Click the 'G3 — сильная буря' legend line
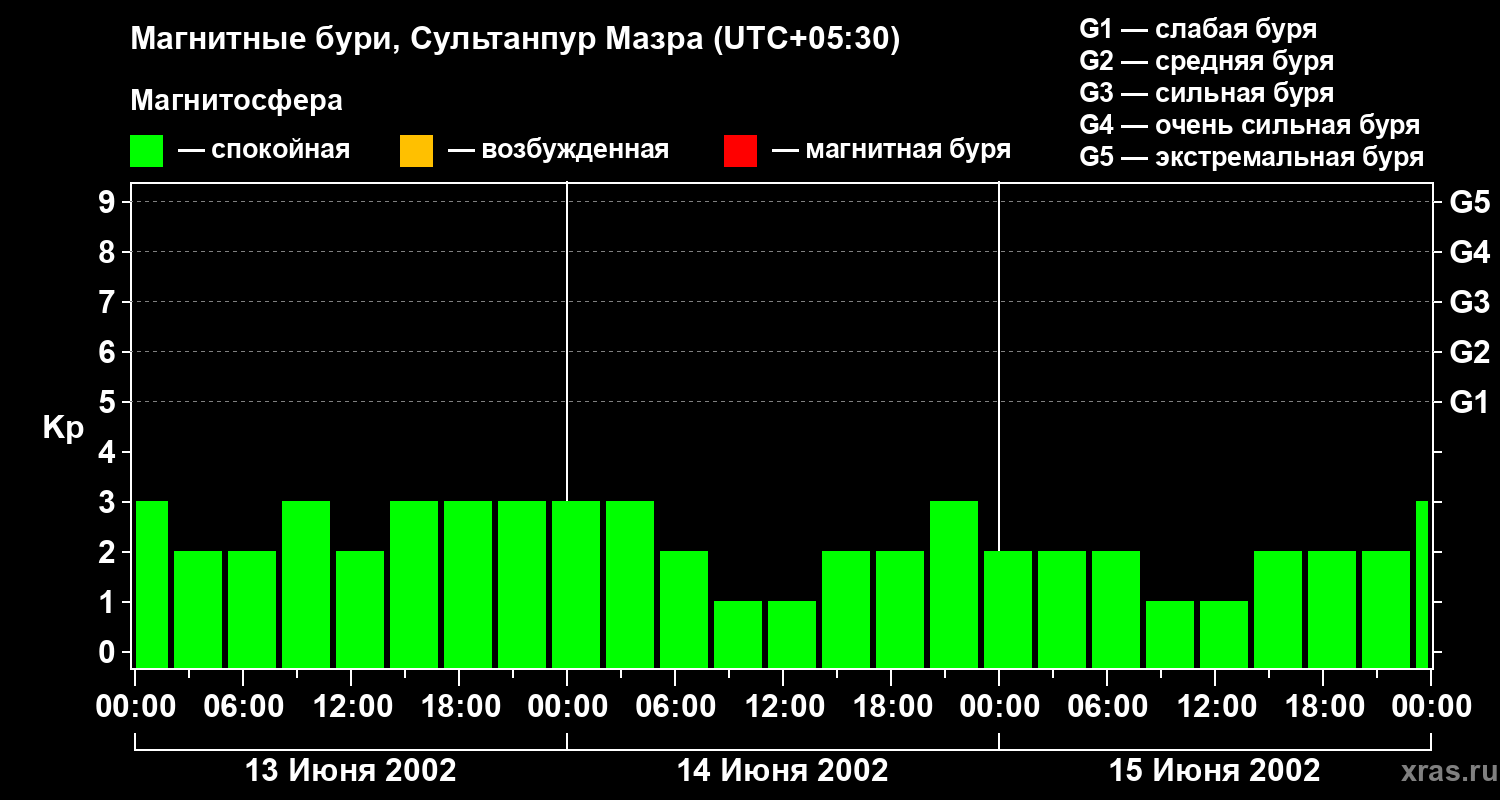 tap(1206, 93)
